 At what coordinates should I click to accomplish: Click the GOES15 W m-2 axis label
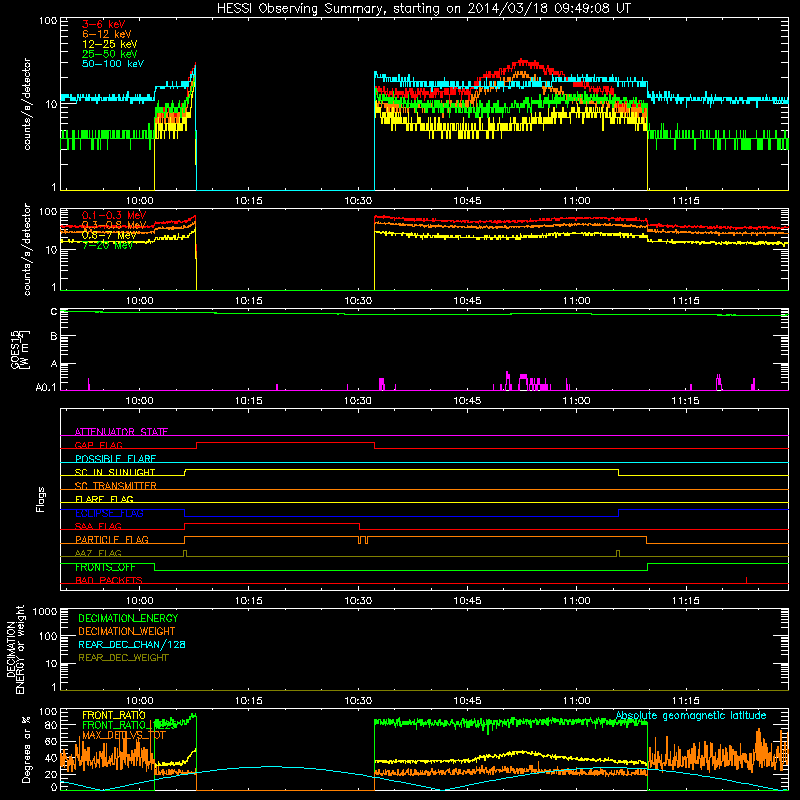coord(20,349)
